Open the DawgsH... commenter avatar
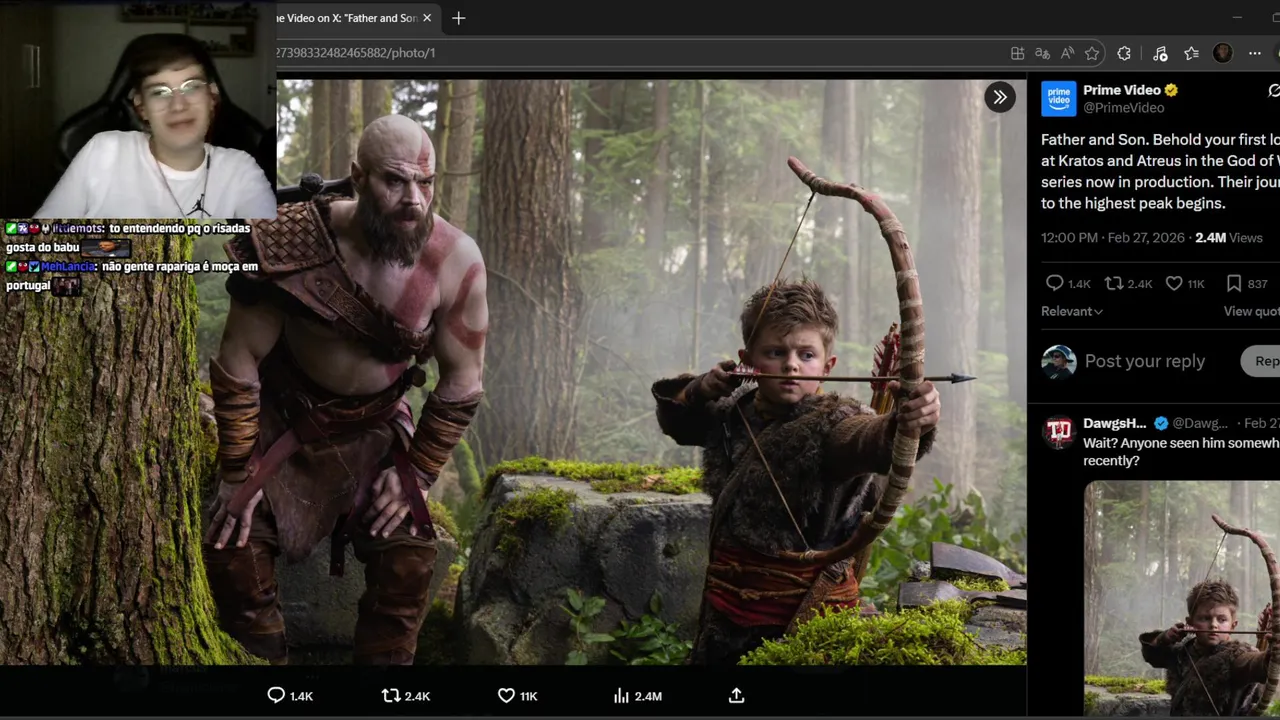 pyautogui.click(x=1058, y=432)
